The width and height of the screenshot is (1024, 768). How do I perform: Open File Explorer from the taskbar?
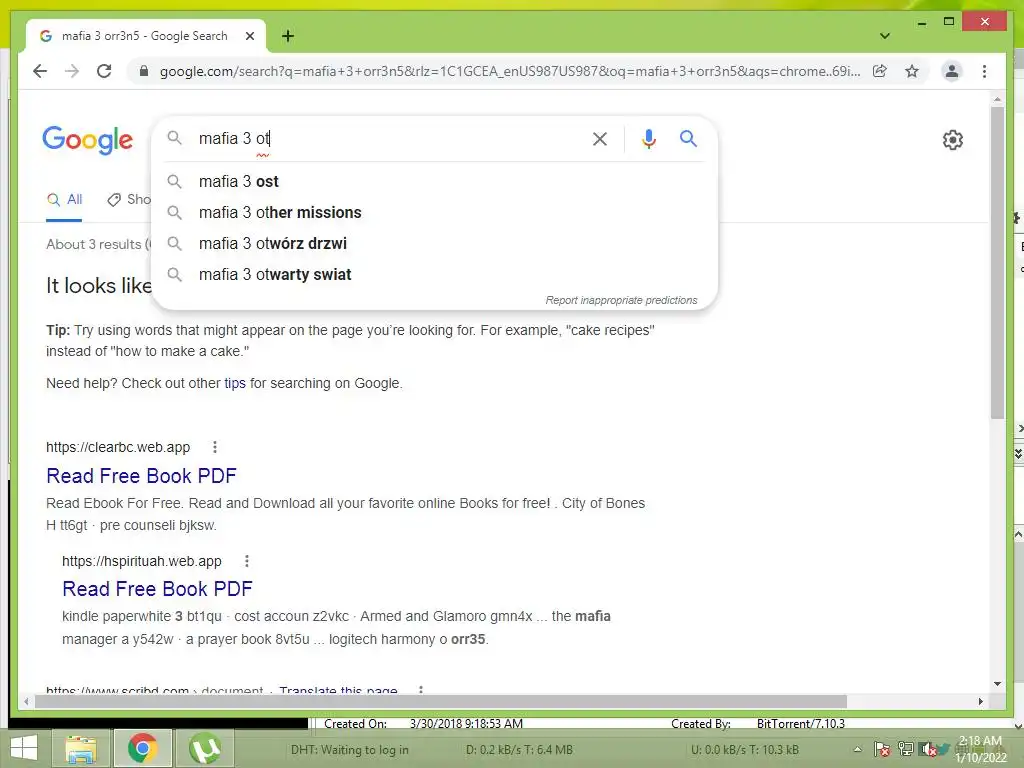[x=80, y=748]
